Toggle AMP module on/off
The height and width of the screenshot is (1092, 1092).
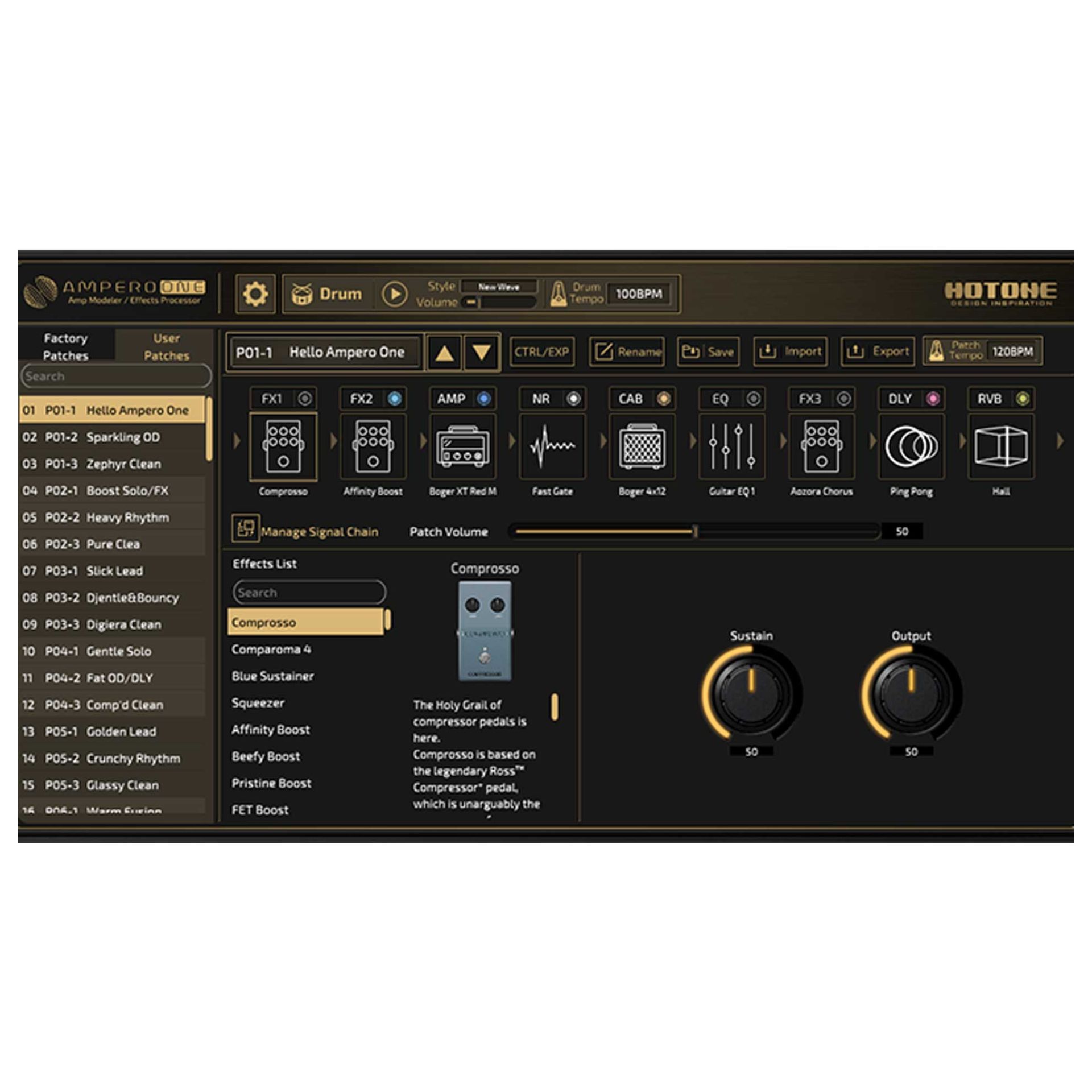tap(484, 399)
